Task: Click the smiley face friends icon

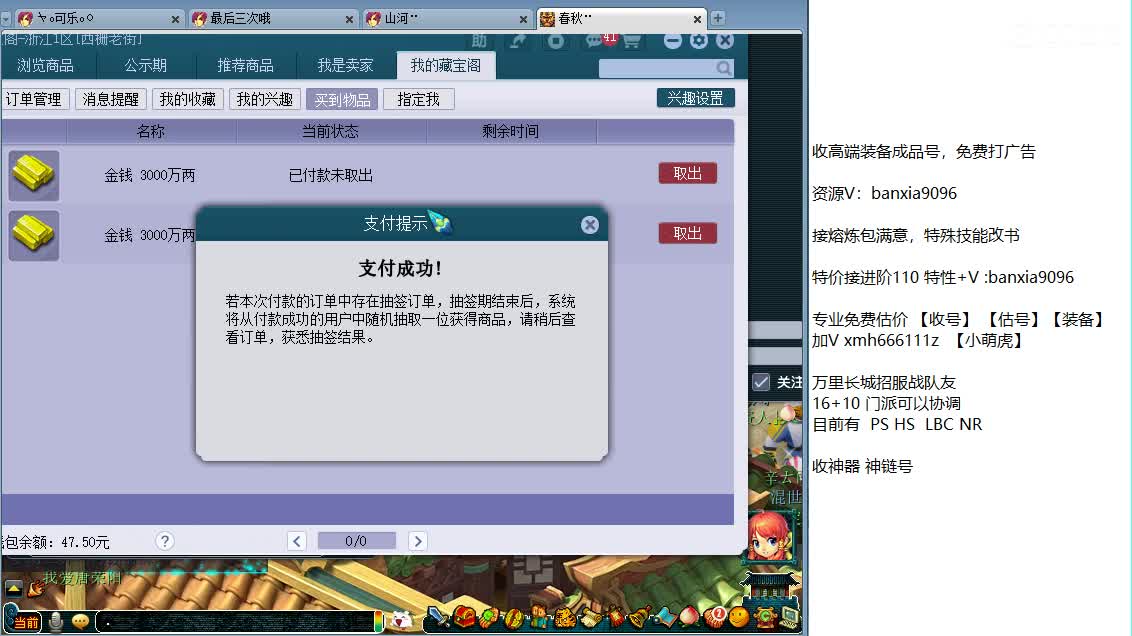Action: 739,617
